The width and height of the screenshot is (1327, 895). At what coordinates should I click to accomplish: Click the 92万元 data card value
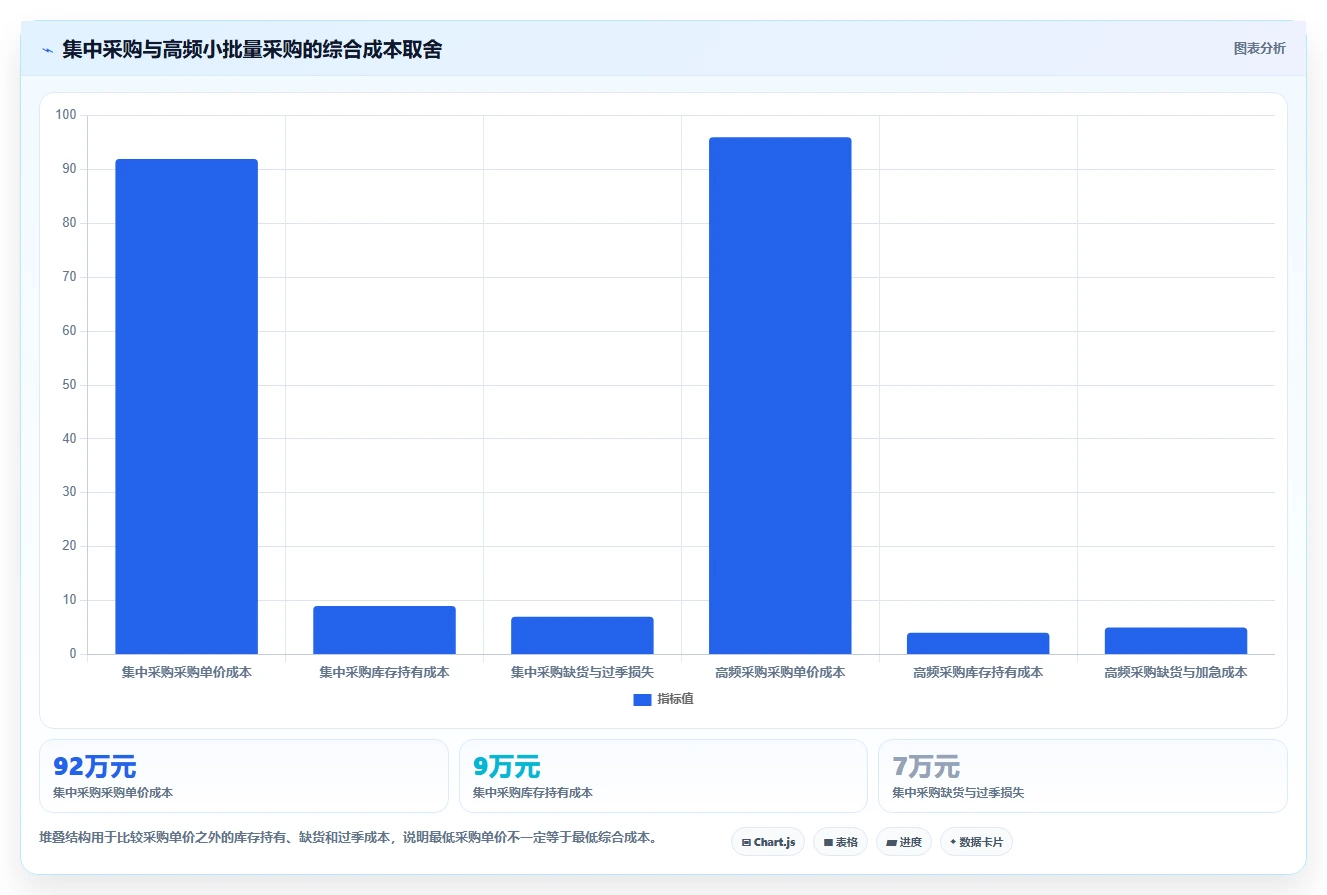point(95,767)
